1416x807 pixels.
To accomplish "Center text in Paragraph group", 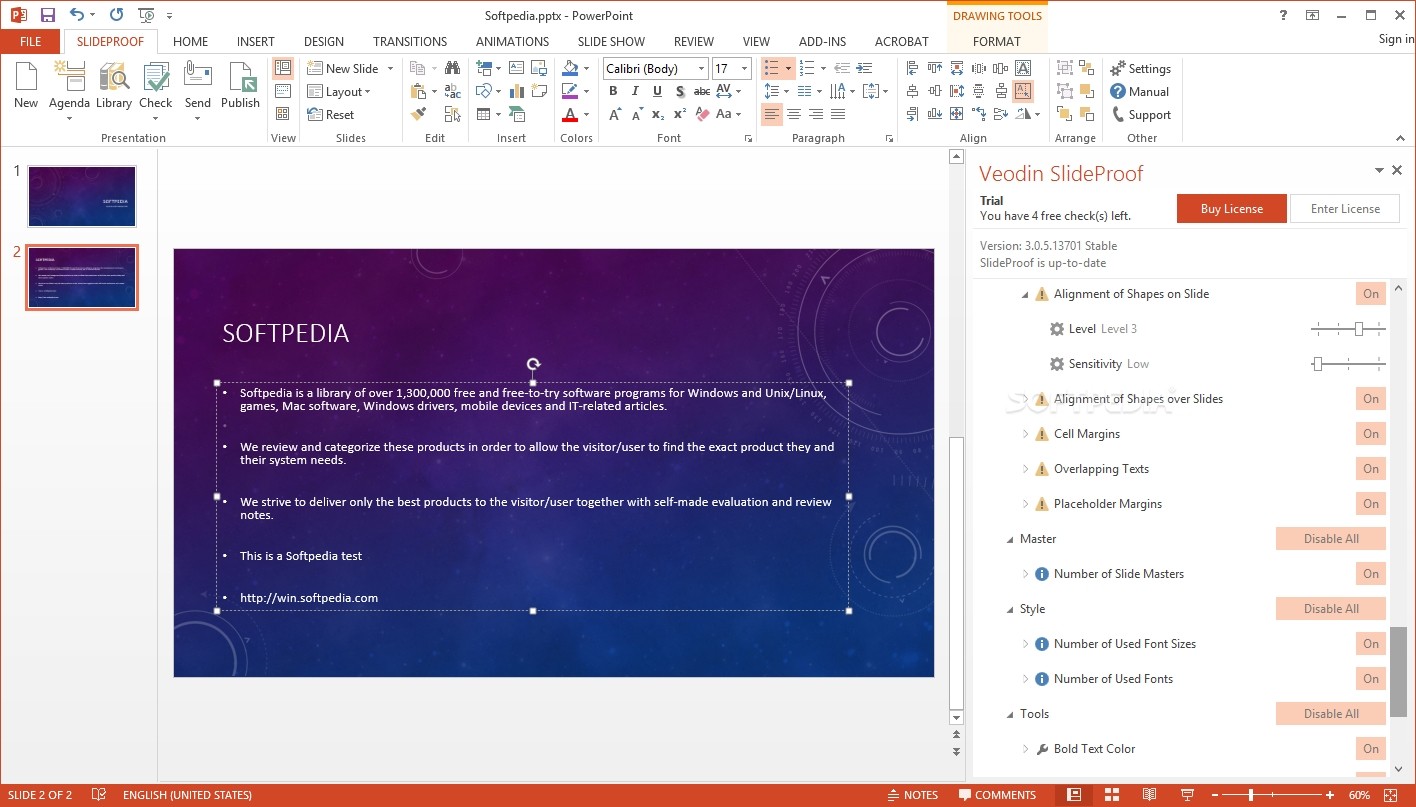I will click(793, 115).
